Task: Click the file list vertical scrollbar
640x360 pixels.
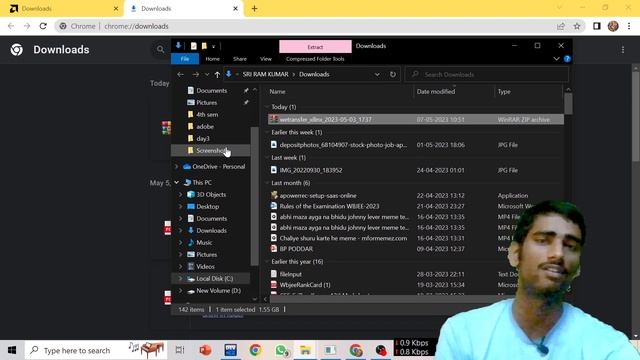Action: tap(568, 104)
